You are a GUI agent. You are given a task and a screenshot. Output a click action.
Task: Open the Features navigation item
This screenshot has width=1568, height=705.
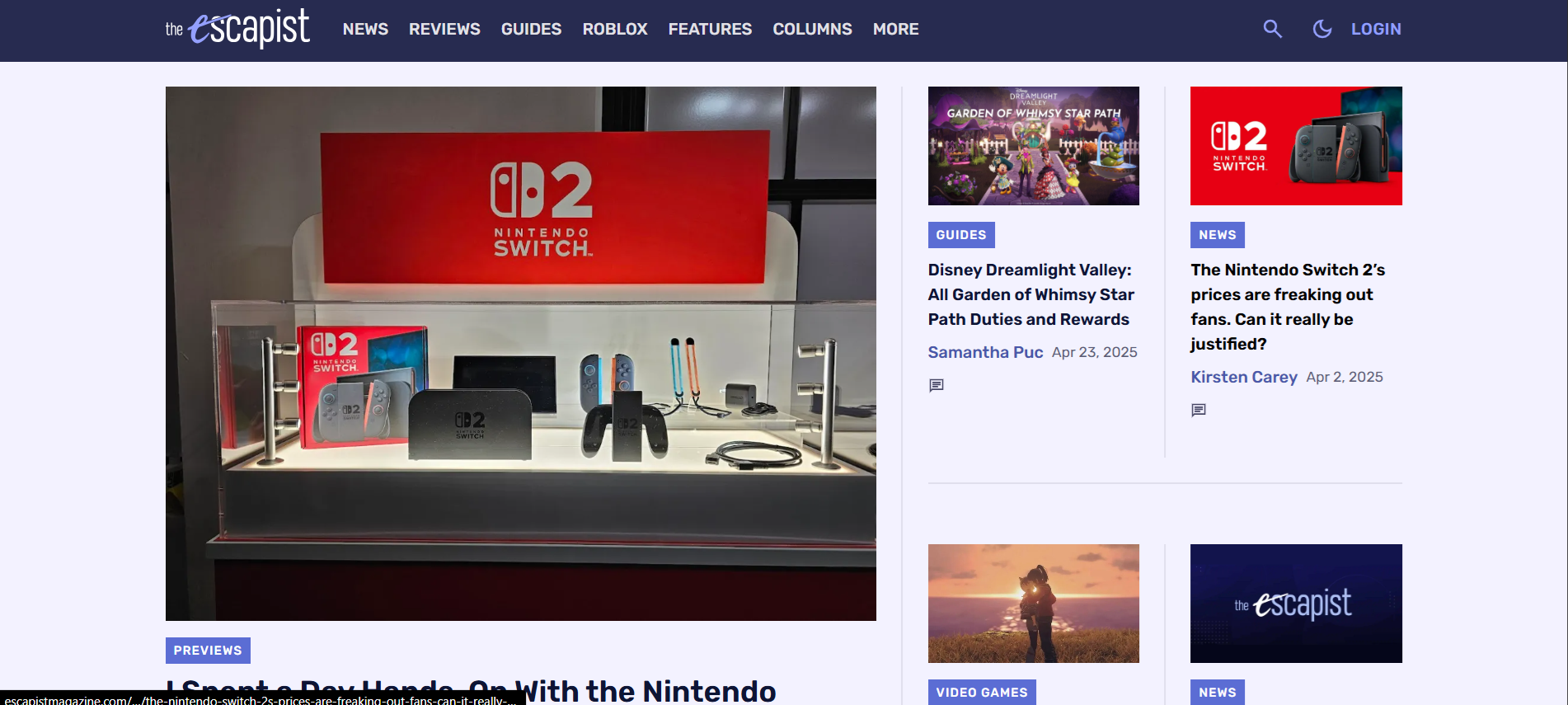[x=710, y=29]
